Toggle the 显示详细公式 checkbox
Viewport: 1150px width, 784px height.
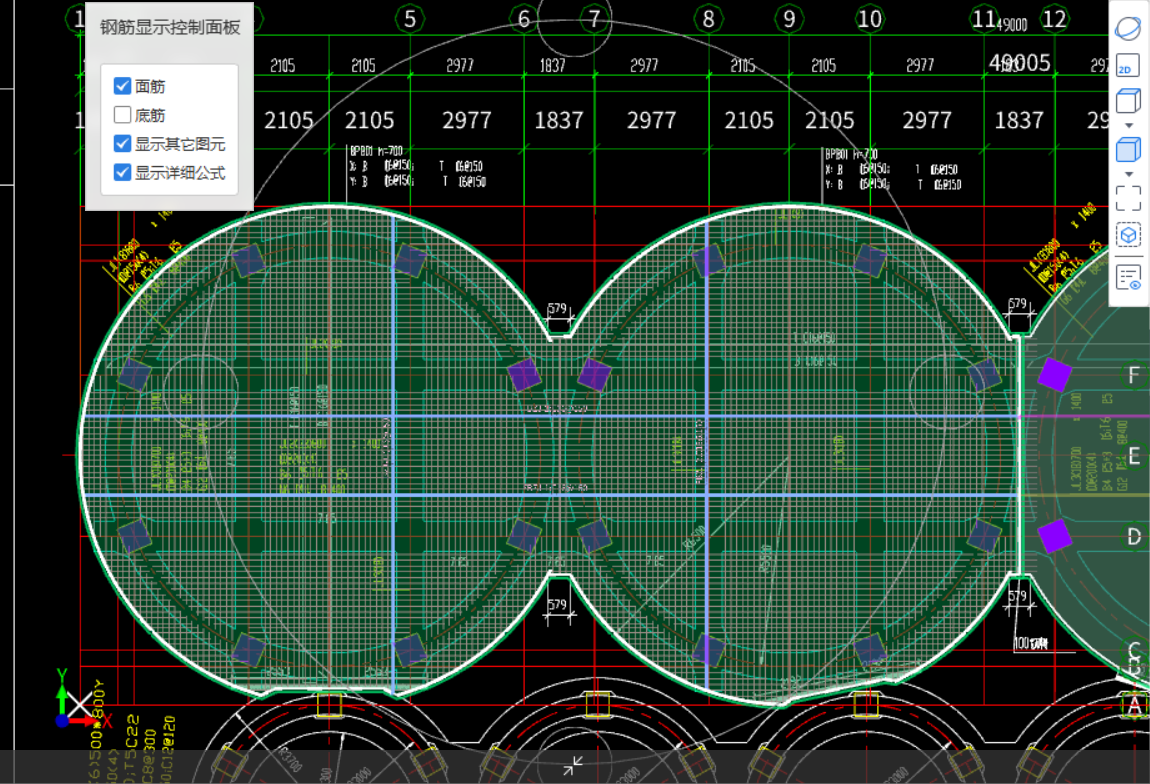(122, 172)
